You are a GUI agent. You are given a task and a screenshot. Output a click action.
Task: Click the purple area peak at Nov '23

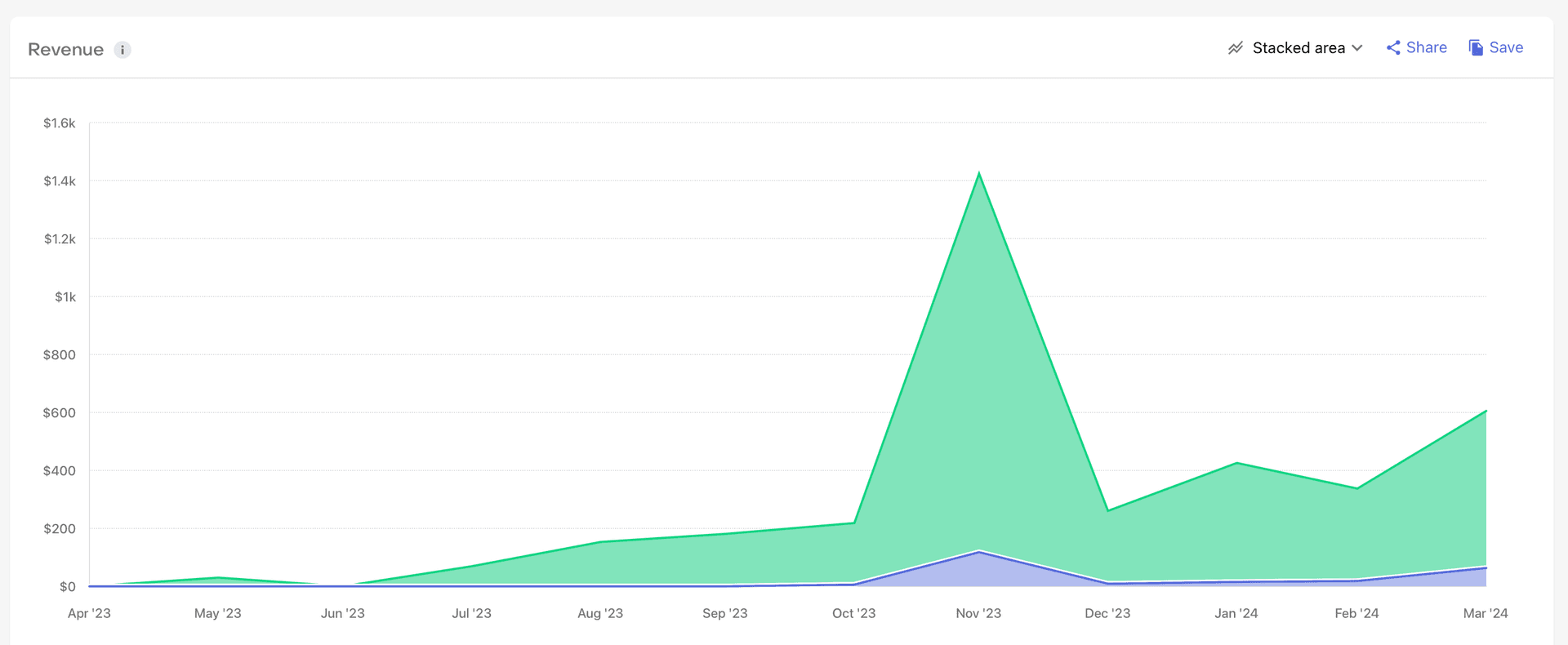978,552
